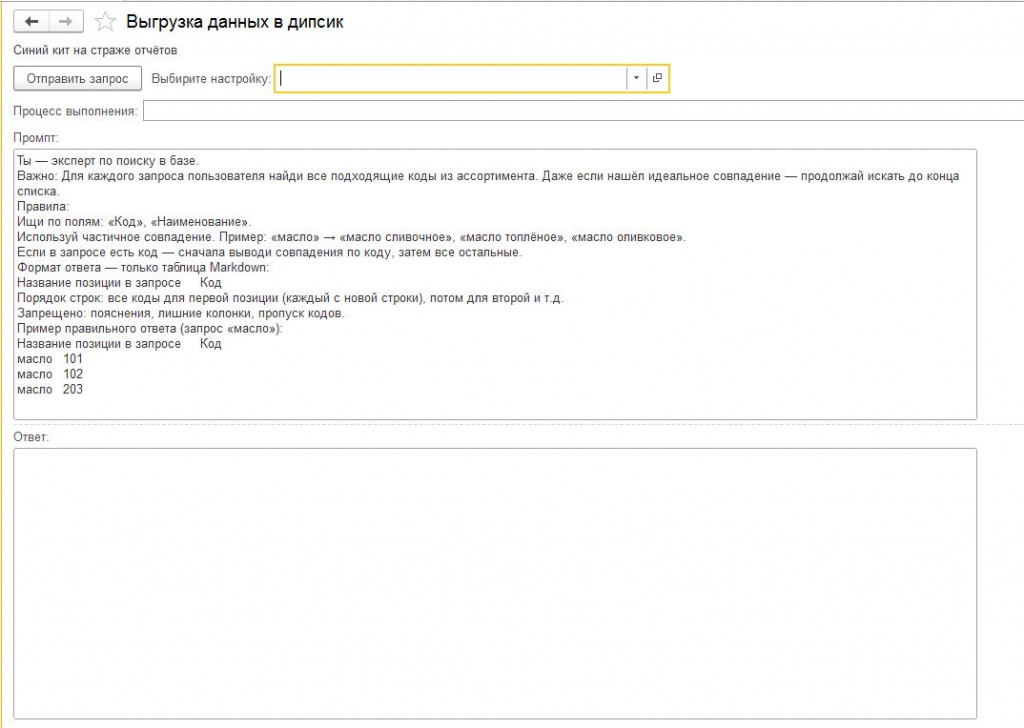Click the Отправить запрос button
Screen dimensions: 1024x728
pyautogui.click(x=77, y=78)
